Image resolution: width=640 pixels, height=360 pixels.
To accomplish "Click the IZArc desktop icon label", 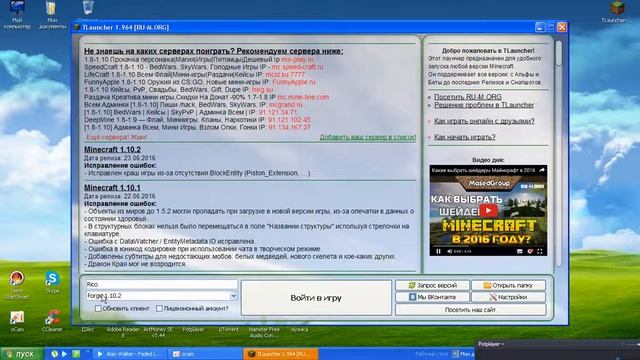I will click(87, 329).
